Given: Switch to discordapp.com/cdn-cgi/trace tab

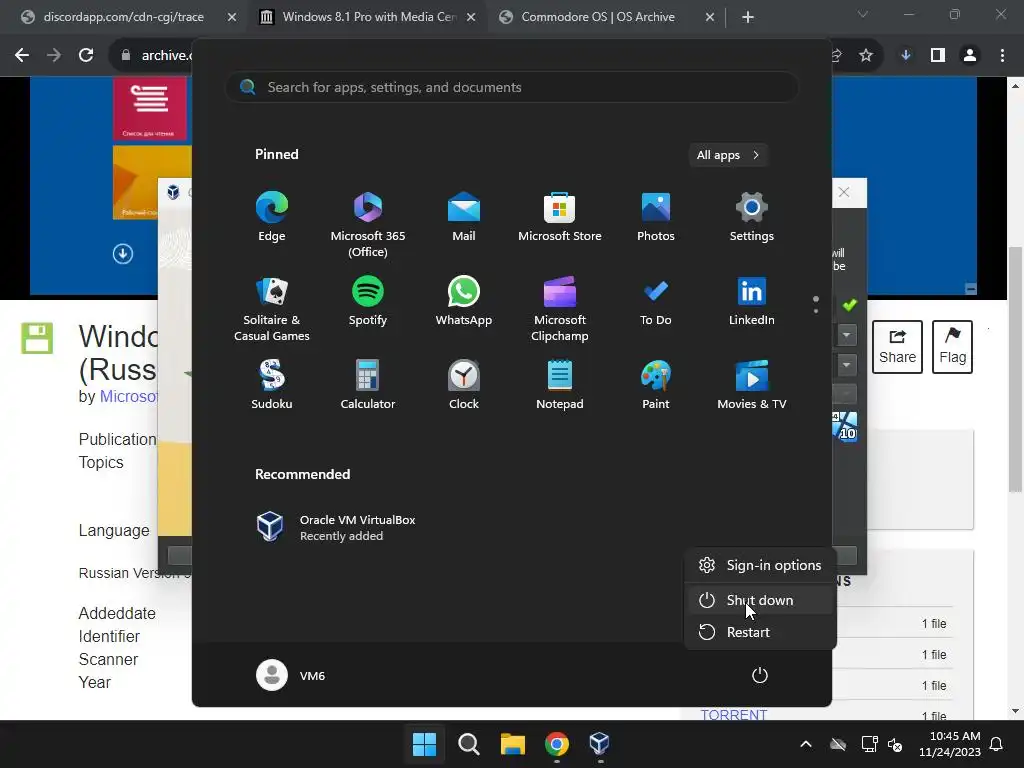Looking at the screenshot, I should 124,17.
